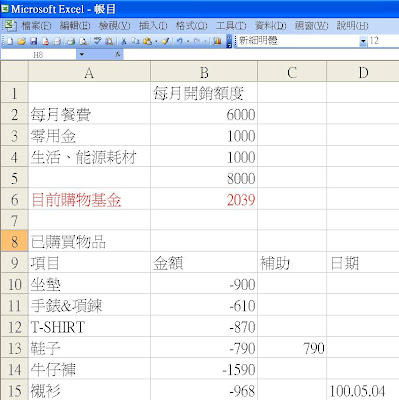Click the Name Box showing H8
The width and height of the screenshot is (399, 400).
(x=38, y=55)
